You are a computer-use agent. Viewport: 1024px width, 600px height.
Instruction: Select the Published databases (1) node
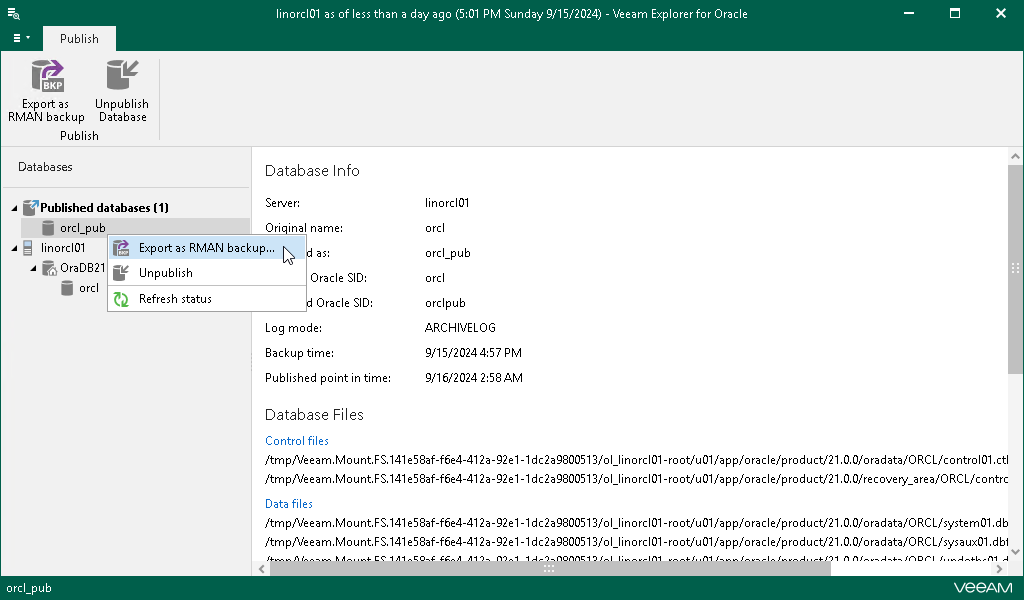click(104, 208)
